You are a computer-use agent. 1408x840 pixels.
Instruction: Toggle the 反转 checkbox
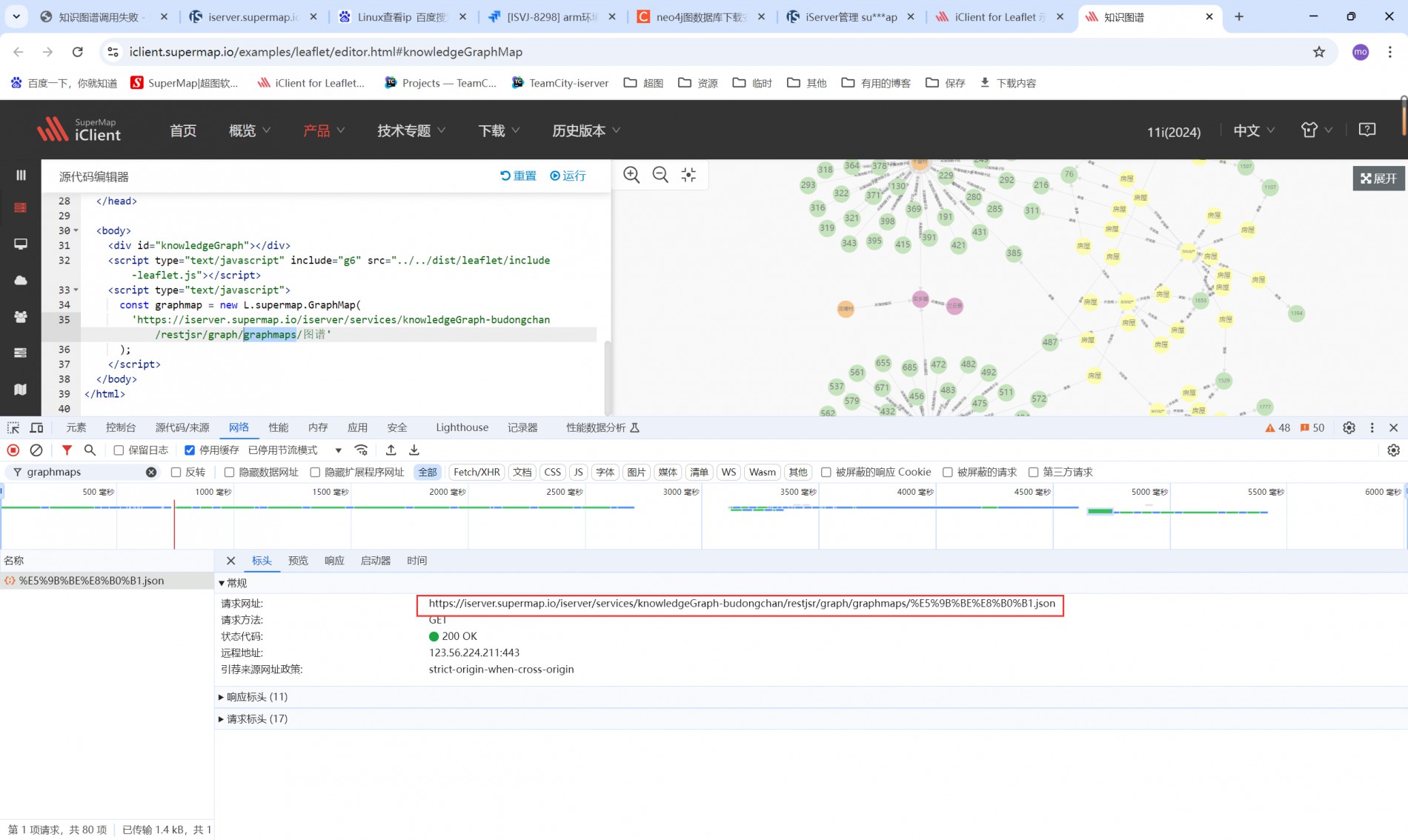tap(176, 472)
